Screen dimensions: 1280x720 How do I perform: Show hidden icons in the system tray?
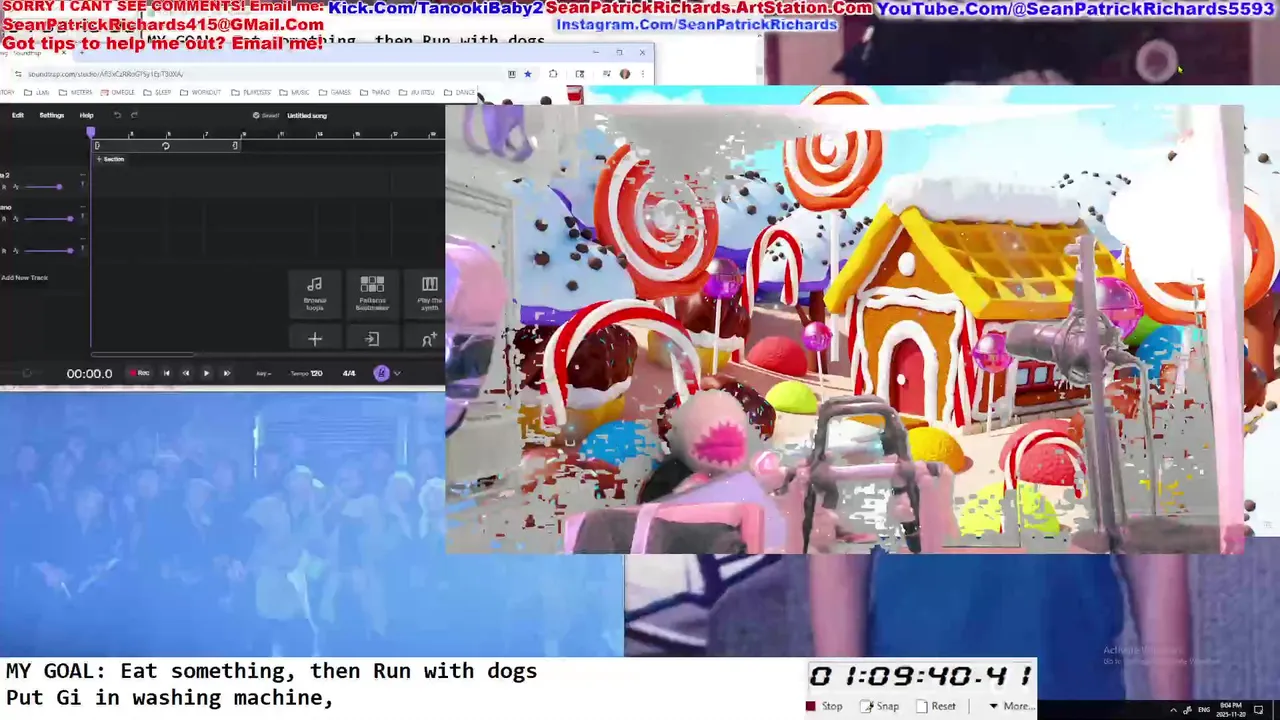click(x=1173, y=711)
